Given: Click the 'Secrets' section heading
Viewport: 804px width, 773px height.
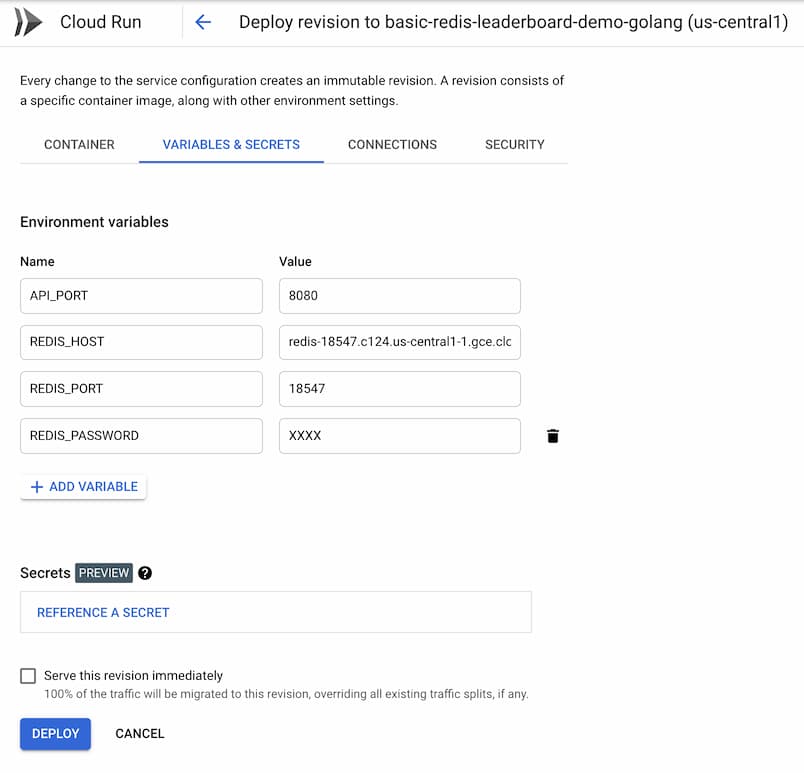Looking at the screenshot, I should [x=45, y=573].
